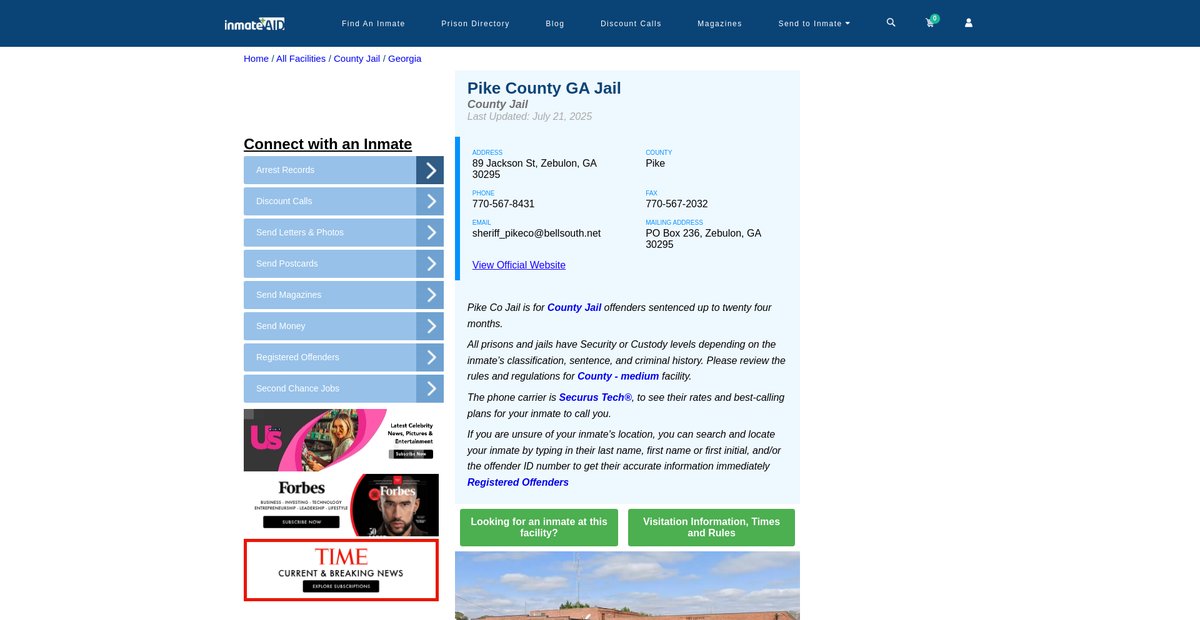Viewport: 1200px width, 620px height.
Task: Click the Connect with an Inmate heading
Action: (328, 144)
